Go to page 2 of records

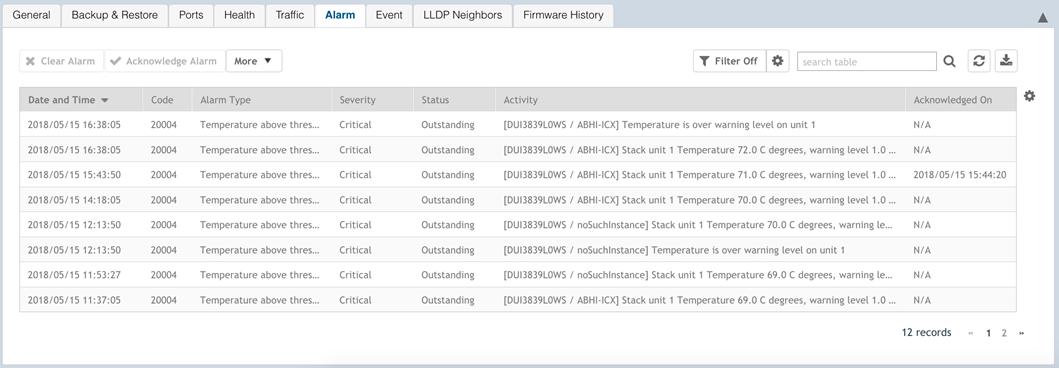coord(1004,333)
